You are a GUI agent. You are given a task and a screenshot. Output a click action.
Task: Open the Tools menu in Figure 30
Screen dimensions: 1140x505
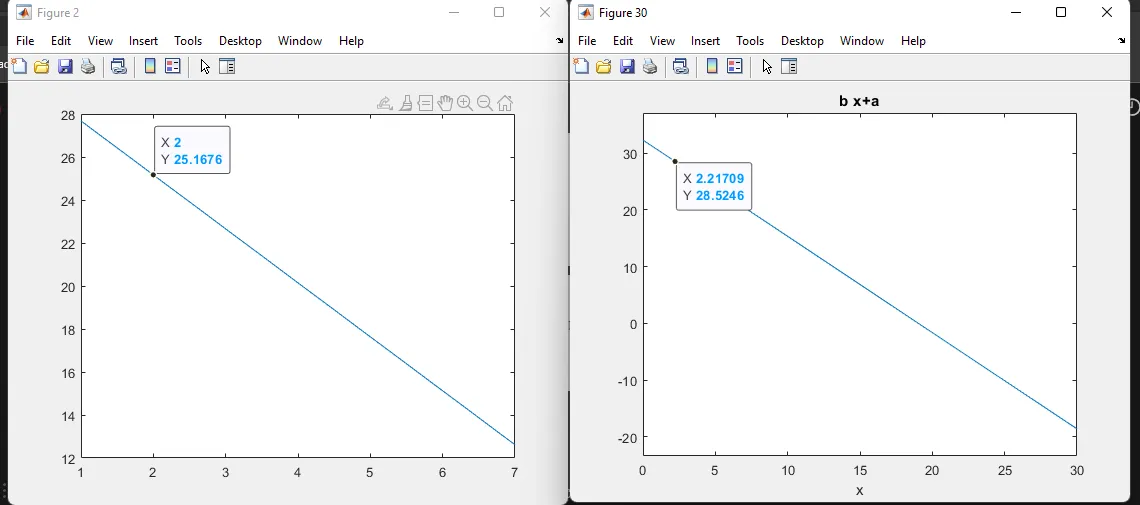(750, 41)
